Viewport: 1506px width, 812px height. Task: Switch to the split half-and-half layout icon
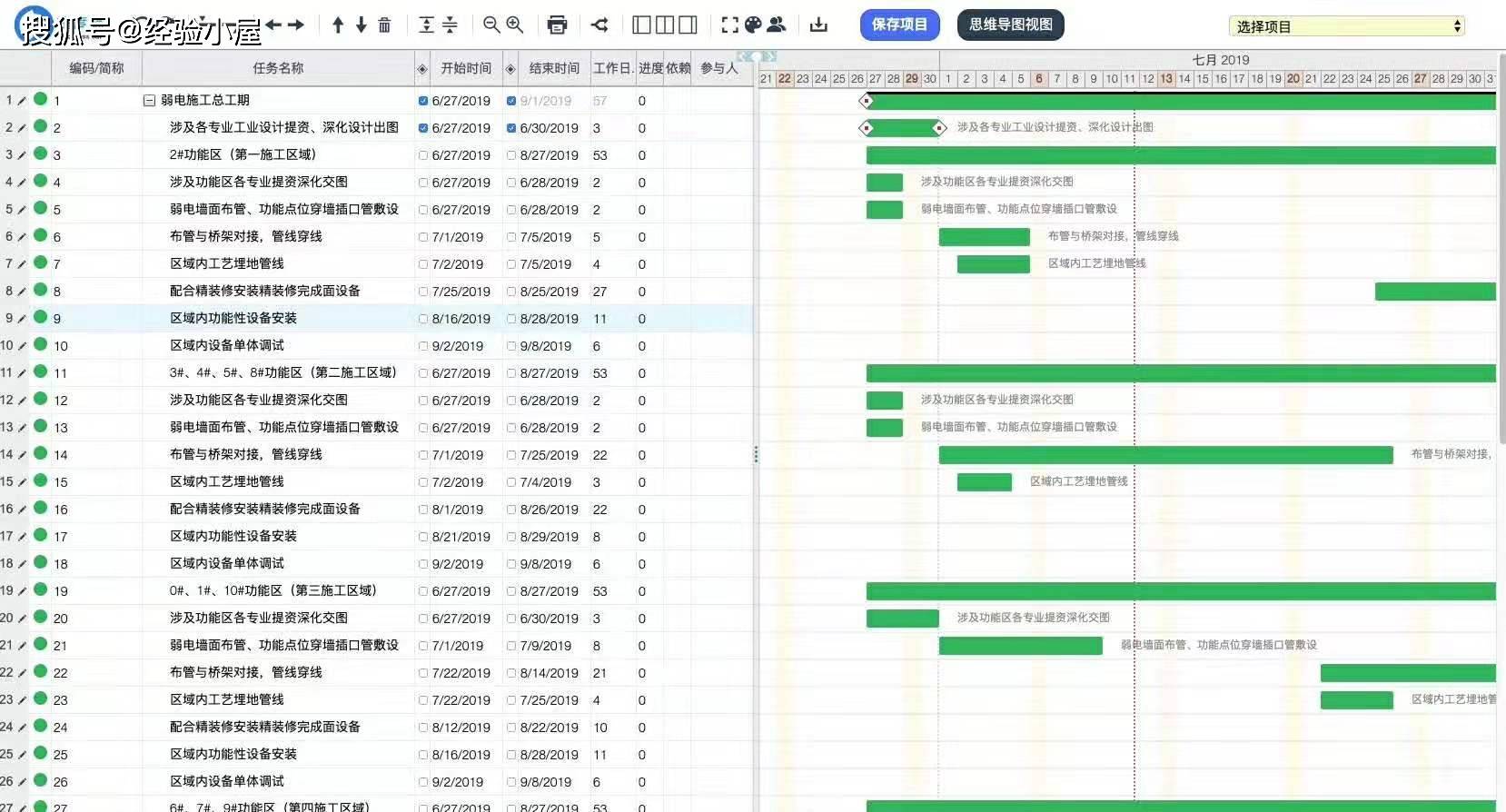point(665,25)
